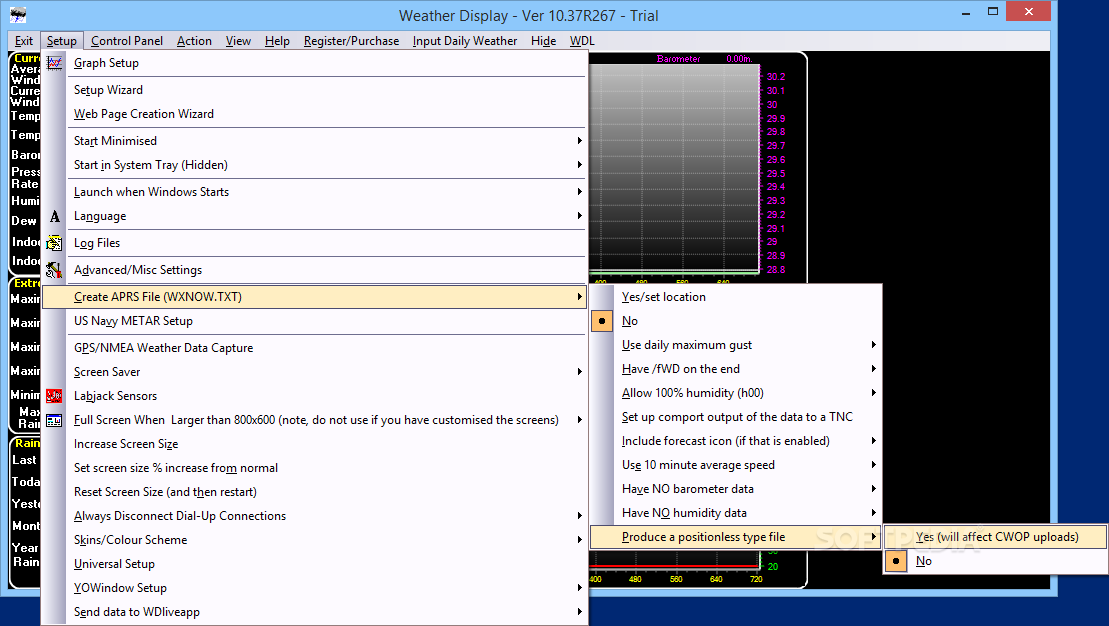Maximize the Weather Display window

pos(993,12)
